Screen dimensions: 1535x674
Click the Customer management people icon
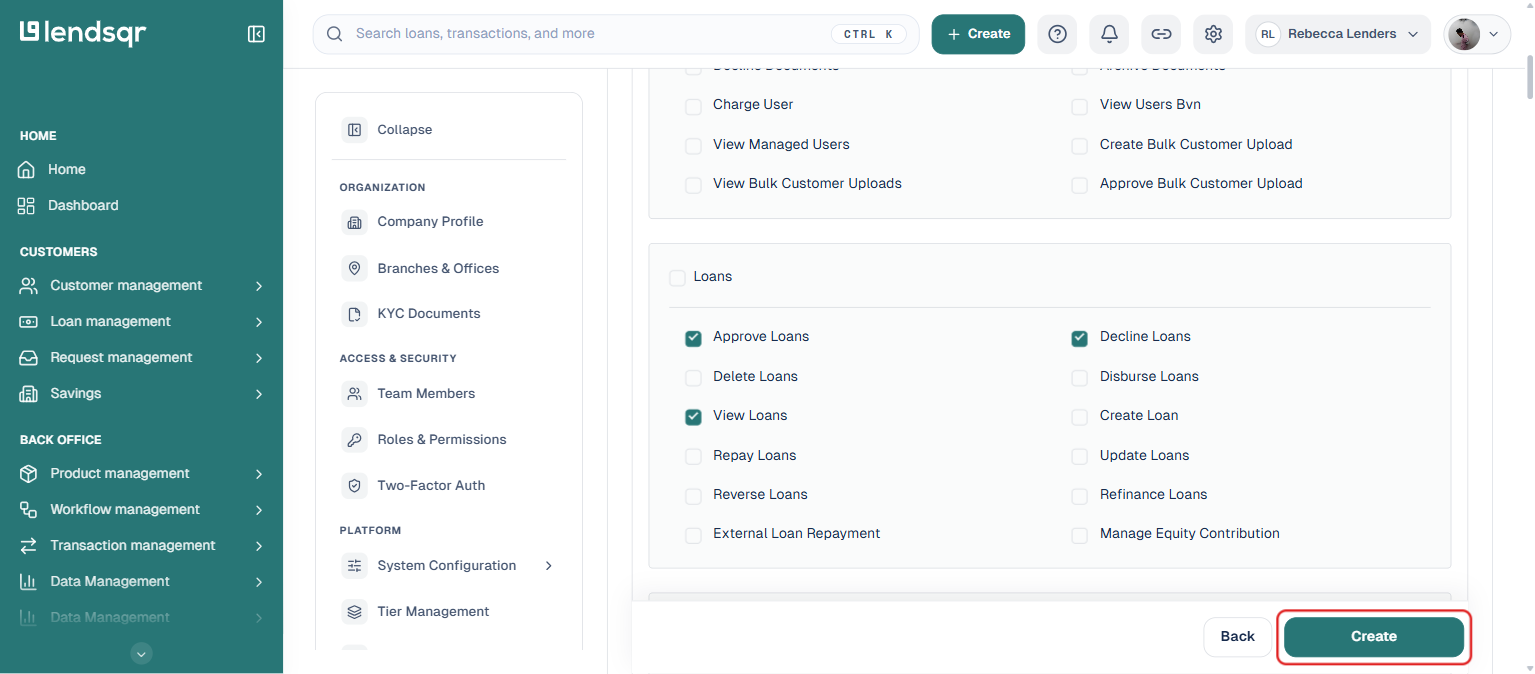coord(29,285)
